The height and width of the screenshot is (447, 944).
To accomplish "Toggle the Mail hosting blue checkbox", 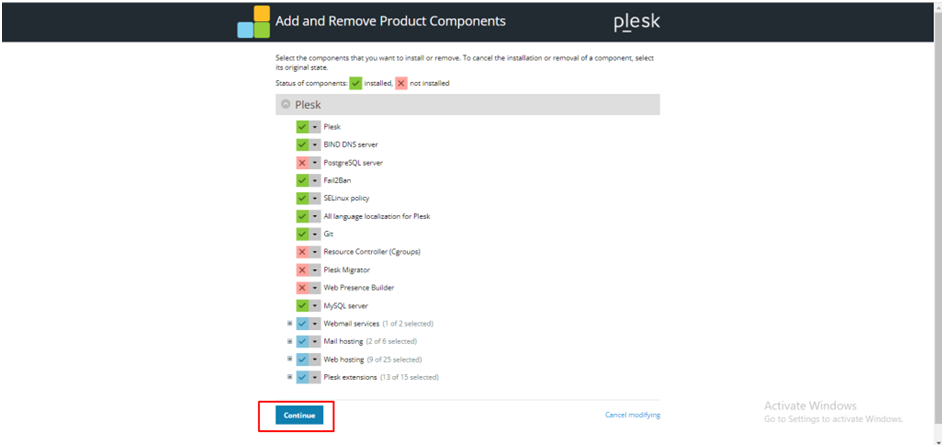I will click(x=302, y=341).
